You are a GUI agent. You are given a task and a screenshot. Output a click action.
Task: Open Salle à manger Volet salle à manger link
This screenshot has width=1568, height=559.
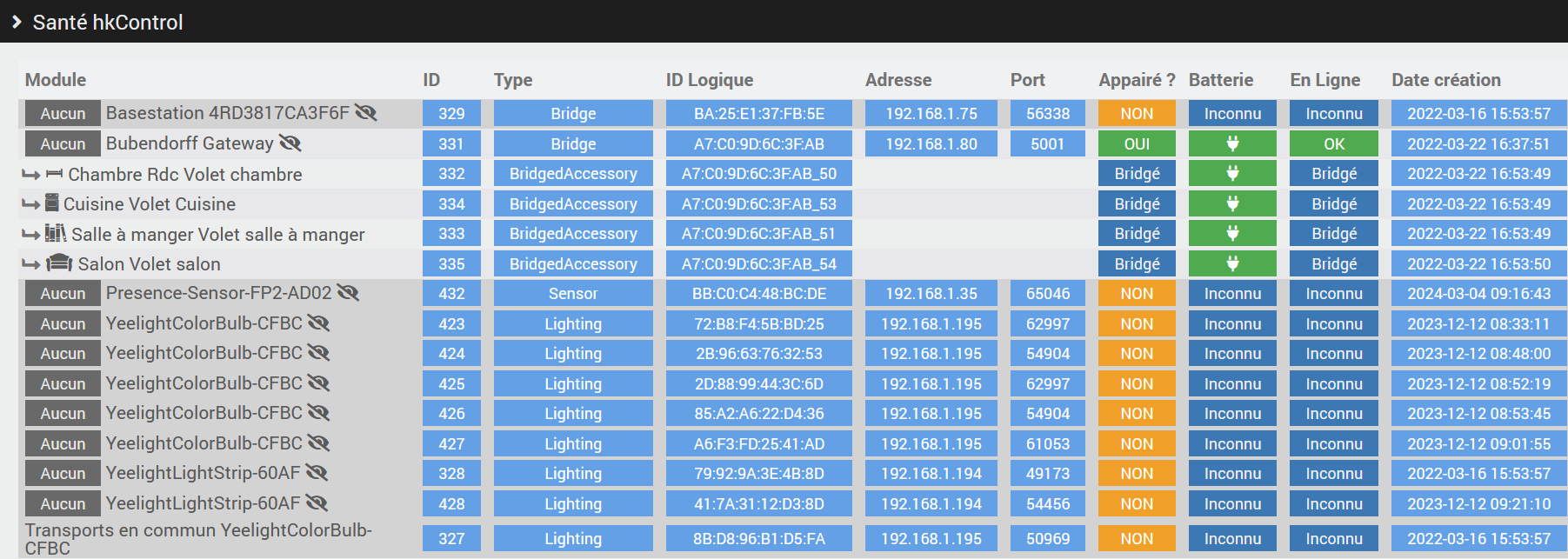pos(218,235)
